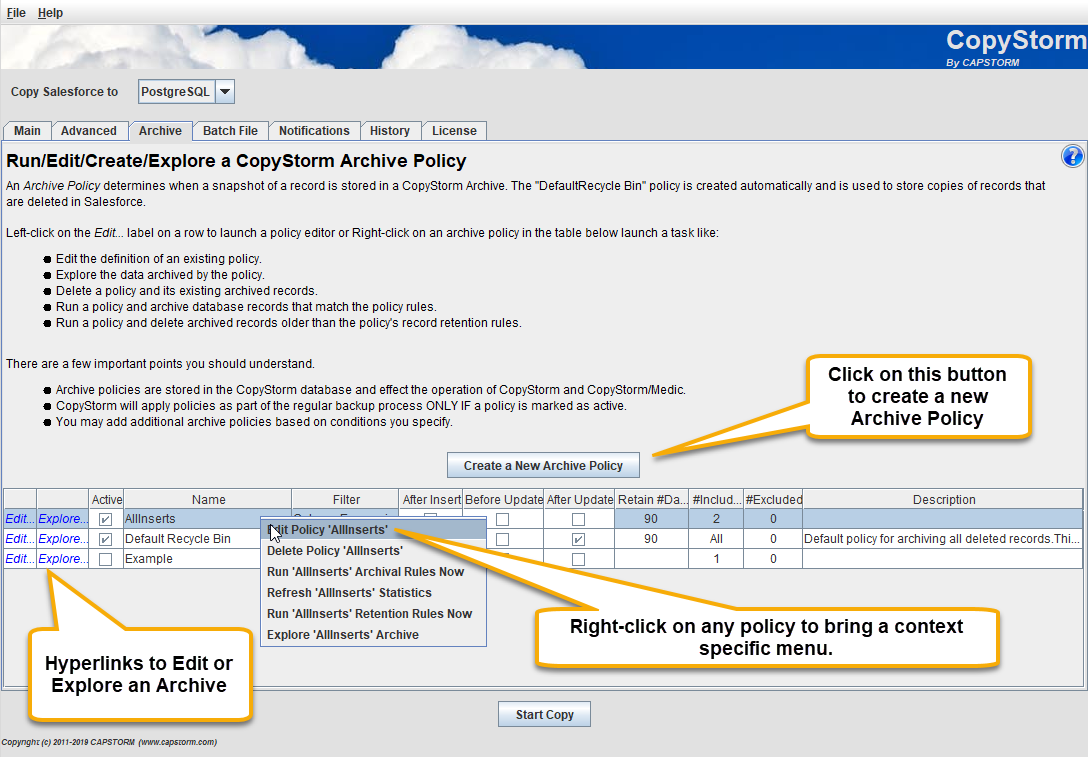Click Edit... link for Example policy

[19, 559]
